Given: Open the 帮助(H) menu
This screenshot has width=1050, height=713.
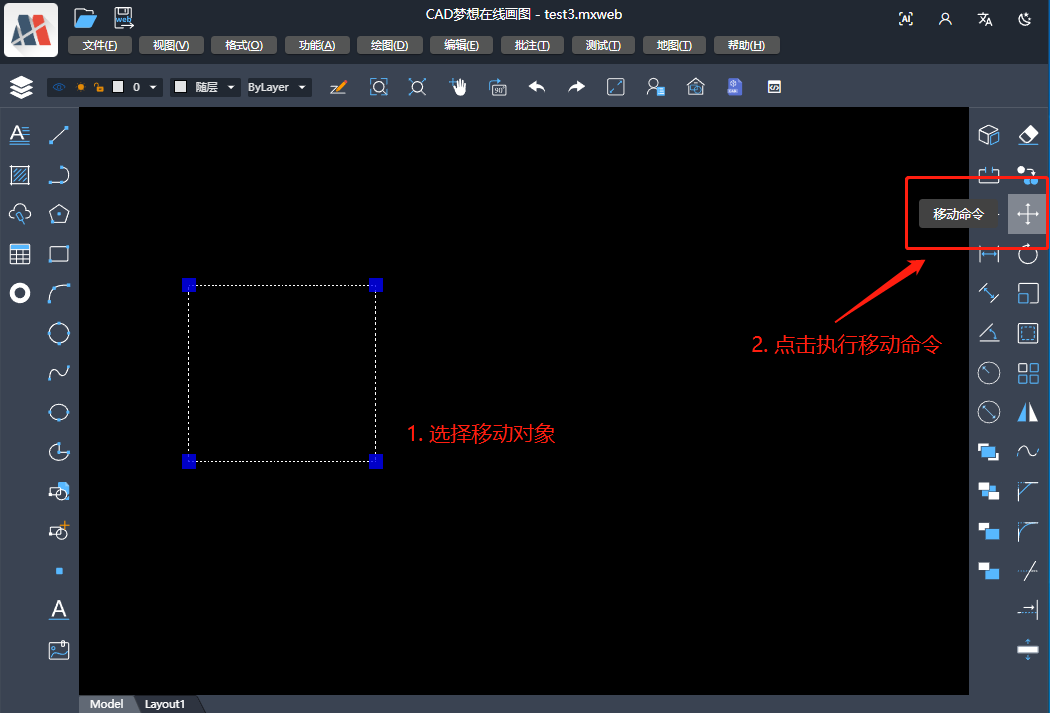Looking at the screenshot, I should point(746,45).
